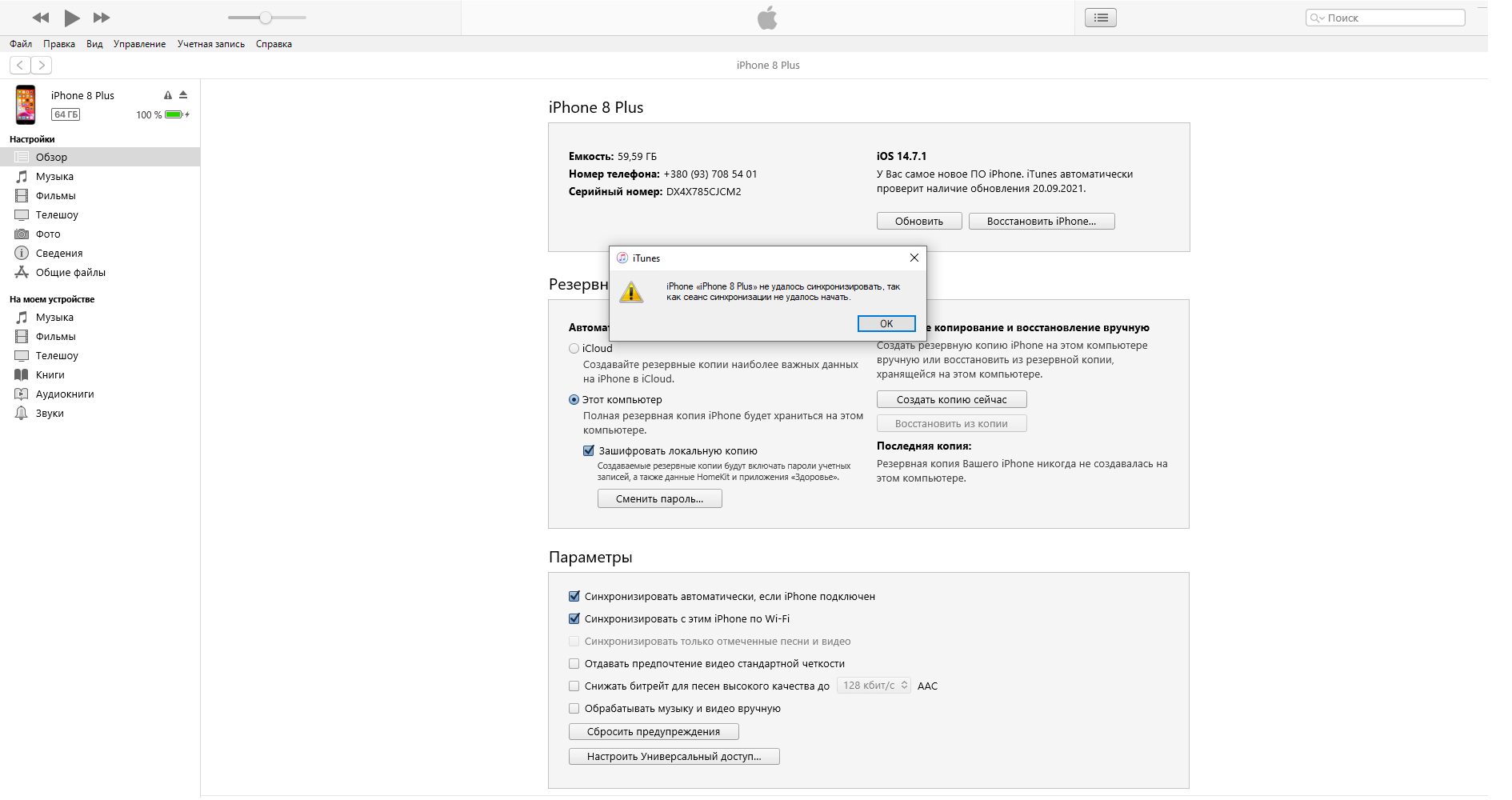Viewport: 1512px width, 800px height.
Task: Select the iCloud backup radio button
Action: tap(574, 348)
